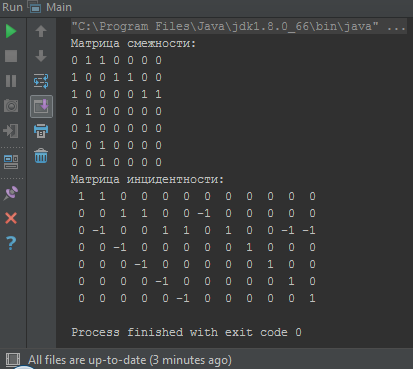This screenshot has height=369, width=413.
Task: Click the Down the stack trace arrow
Action: pyautogui.click(x=41, y=56)
